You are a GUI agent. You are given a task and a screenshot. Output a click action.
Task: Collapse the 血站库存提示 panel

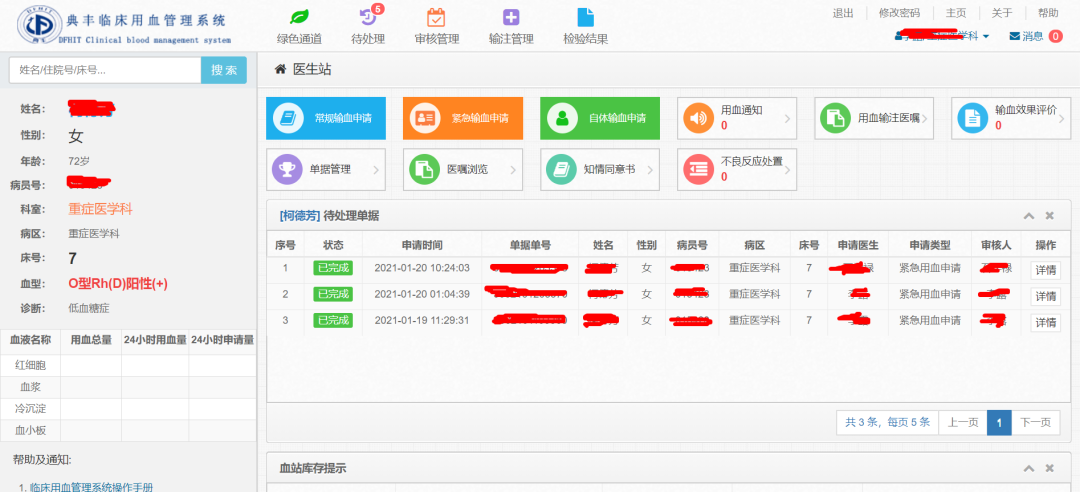[x=1028, y=469]
